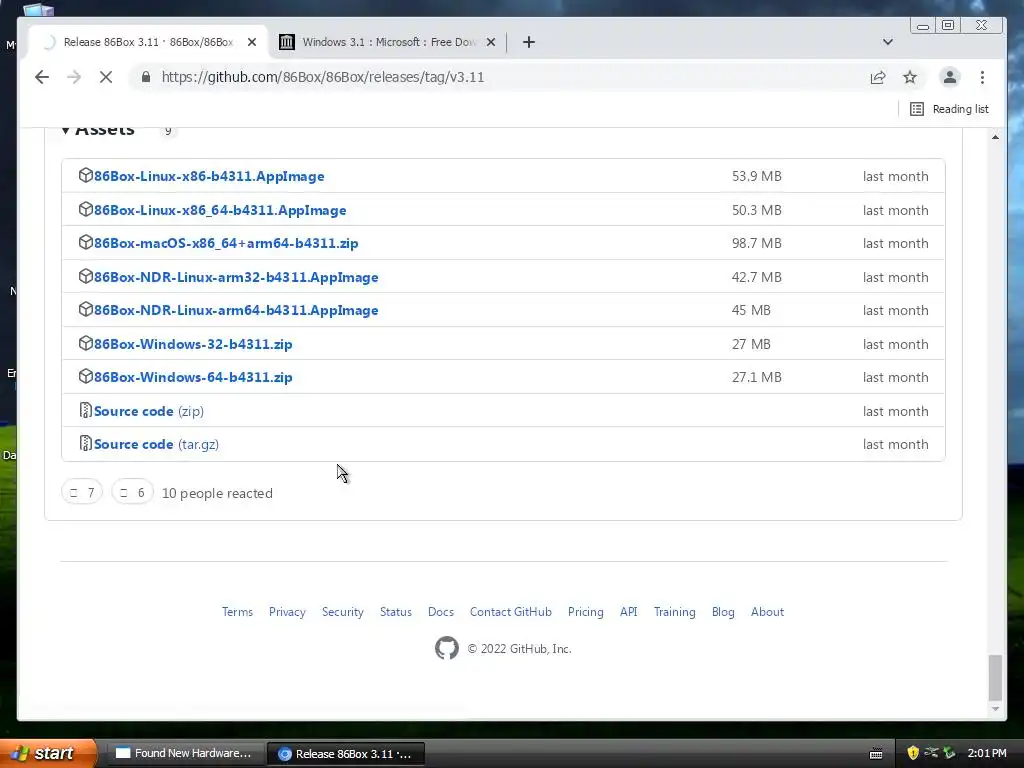Click the security shield tray icon

pos(913,753)
